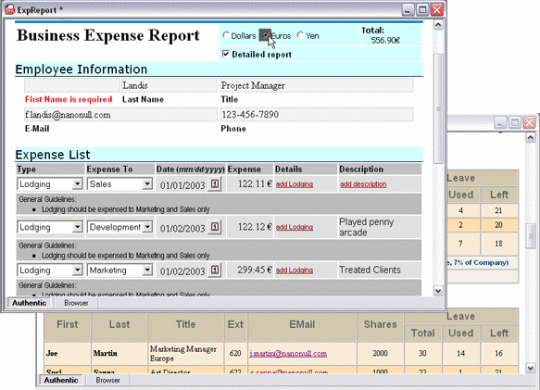The image size is (540, 390).
Task: Click the Shares value 2000
Action: pyautogui.click(x=380, y=353)
